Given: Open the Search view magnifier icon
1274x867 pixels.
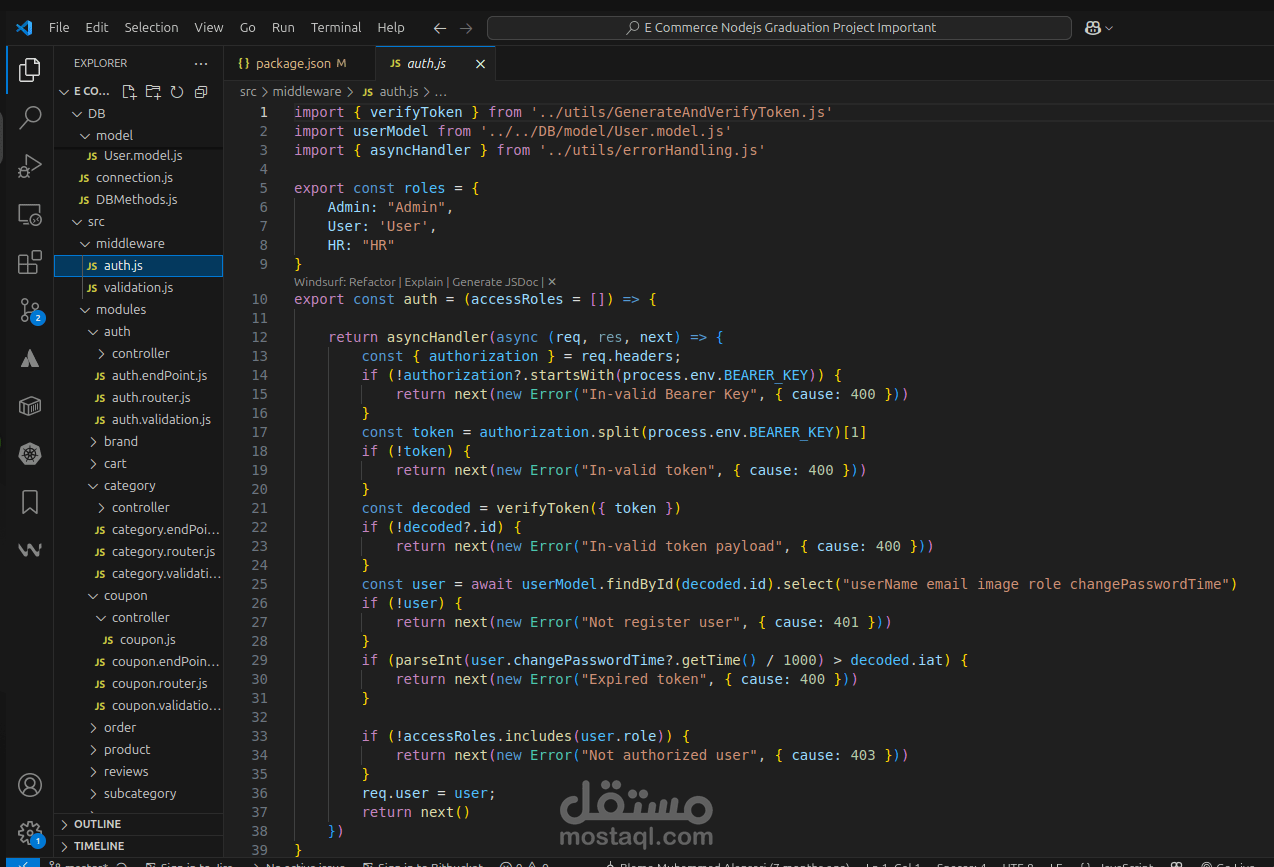Looking at the screenshot, I should pyautogui.click(x=30, y=118).
